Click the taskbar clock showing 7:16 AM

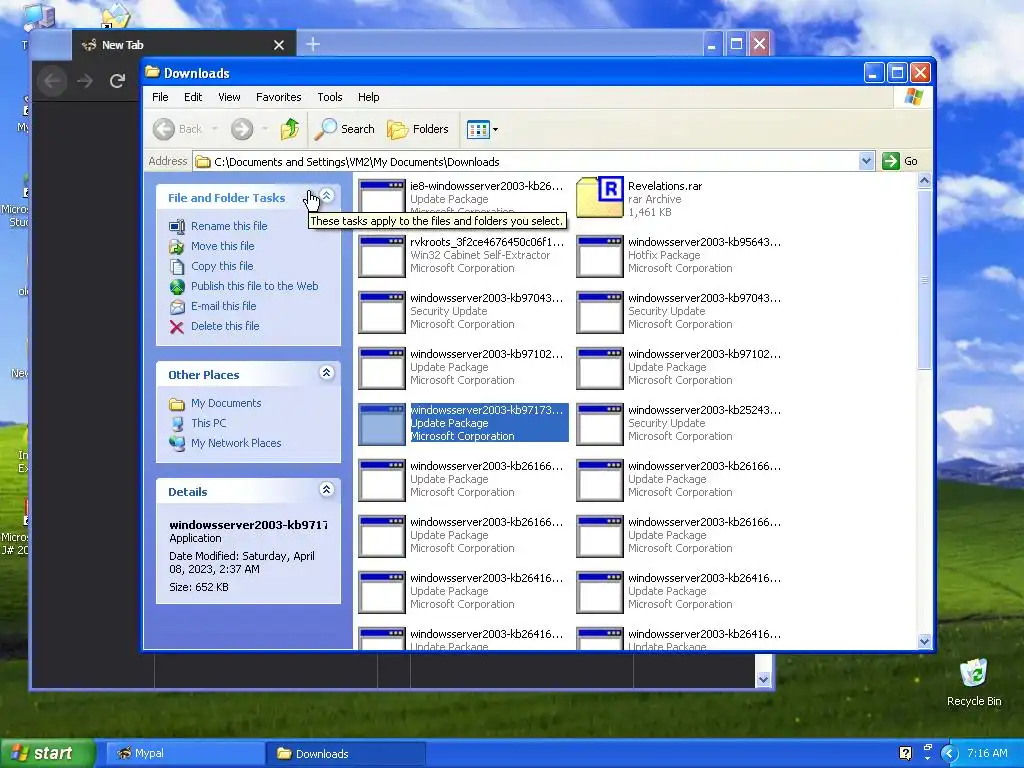[987, 753]
